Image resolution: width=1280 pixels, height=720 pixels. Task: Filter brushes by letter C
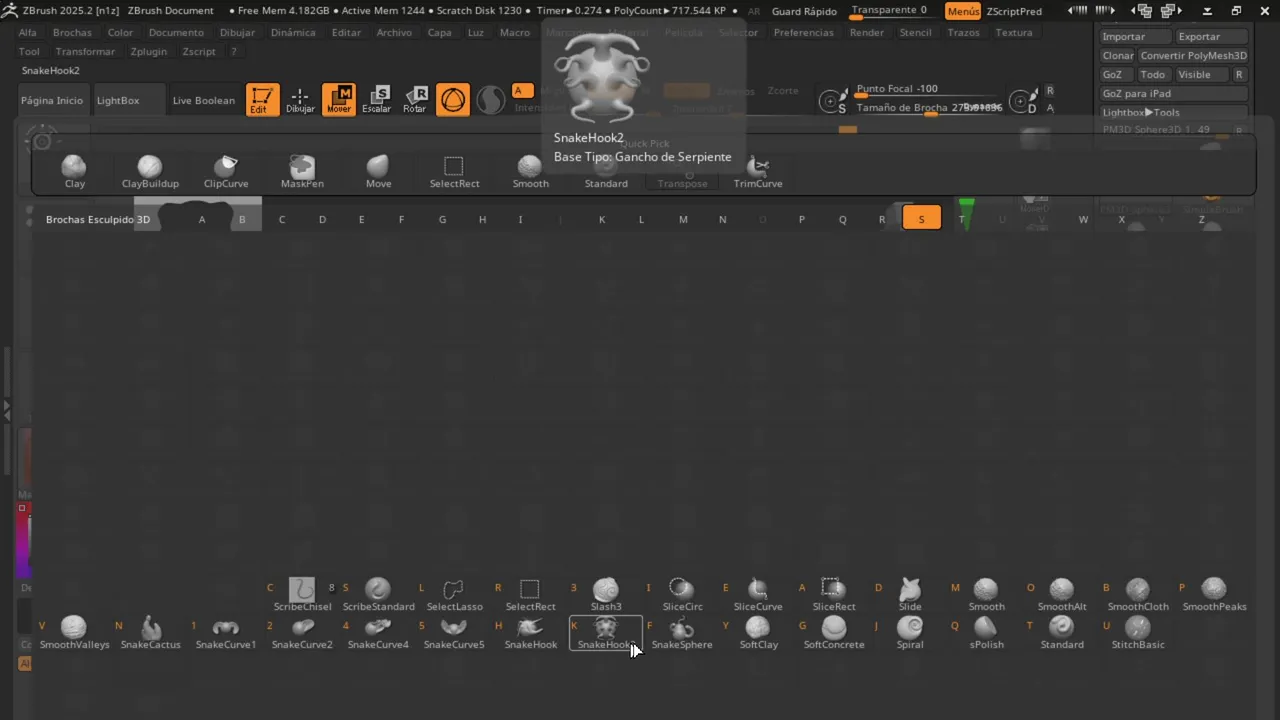[282, 219]
